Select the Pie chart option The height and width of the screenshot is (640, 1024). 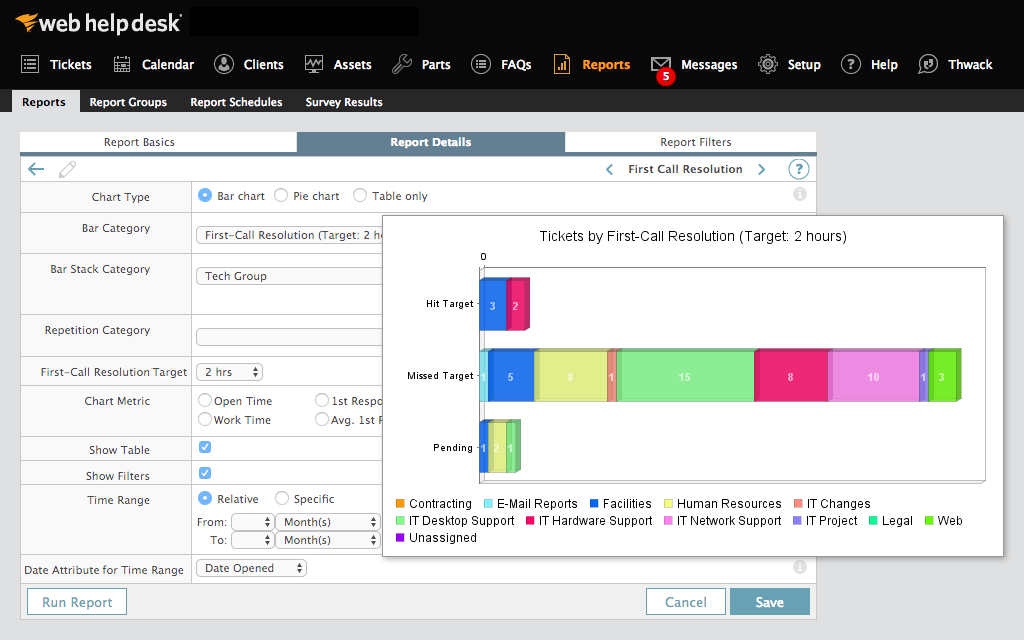[x=282, y=195]
